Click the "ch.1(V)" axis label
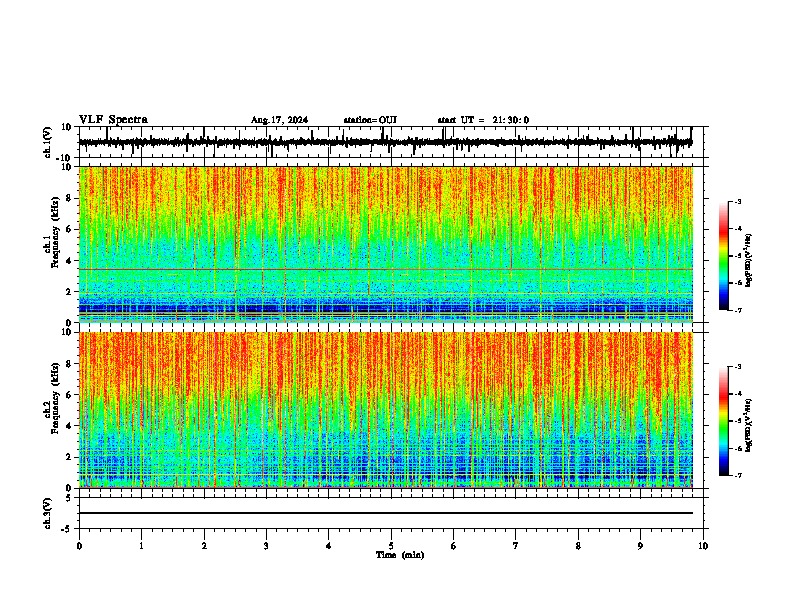792x612 pixels. click(x=48, y=142)
